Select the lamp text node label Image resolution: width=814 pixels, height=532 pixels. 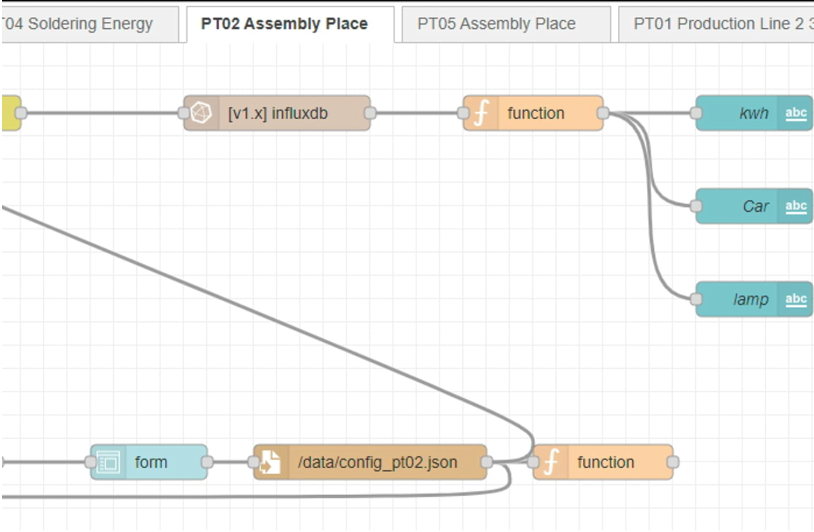coord(750,299)
